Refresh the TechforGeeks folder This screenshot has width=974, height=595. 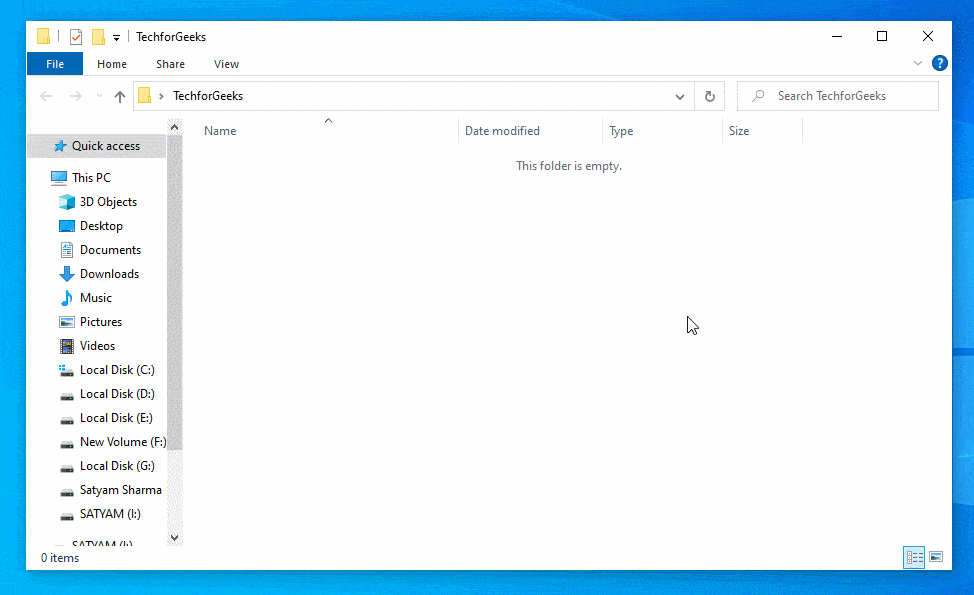pyautogui.click(x=709, y=96)
